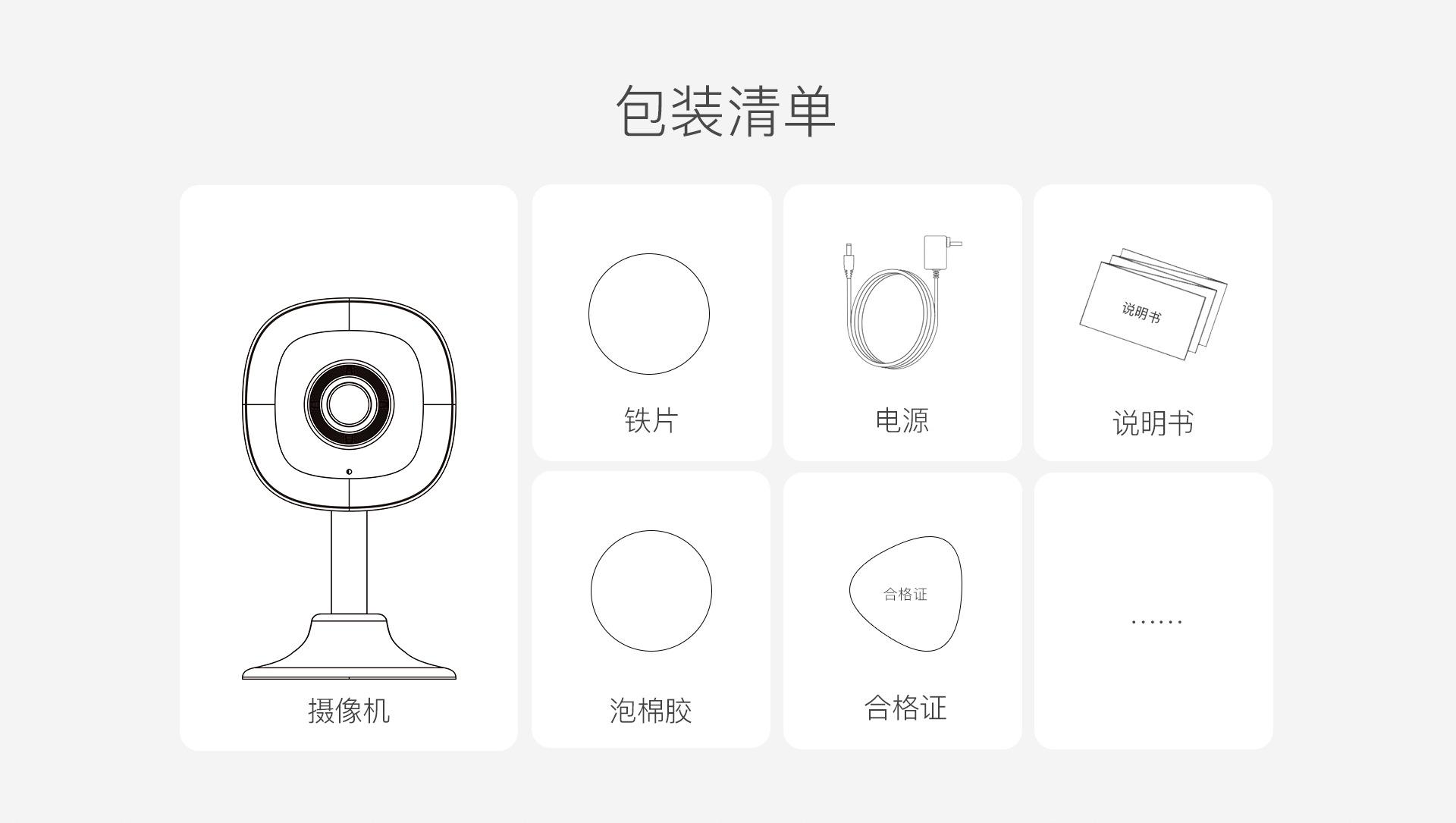Click the DC connector tip of cable

click(849, 260)
